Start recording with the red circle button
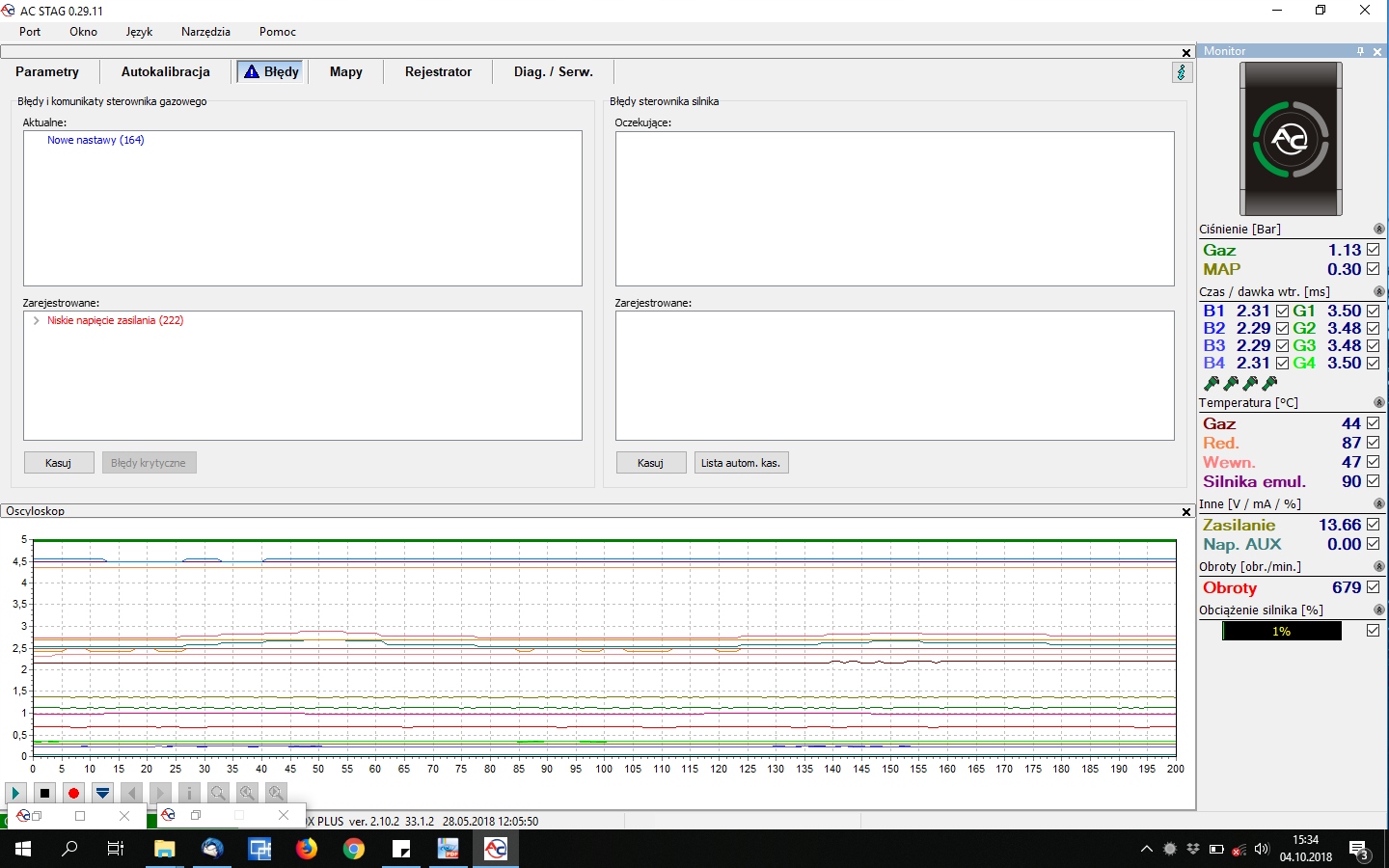The height and width of the screenshot is (868, 1389). [73, 793]
